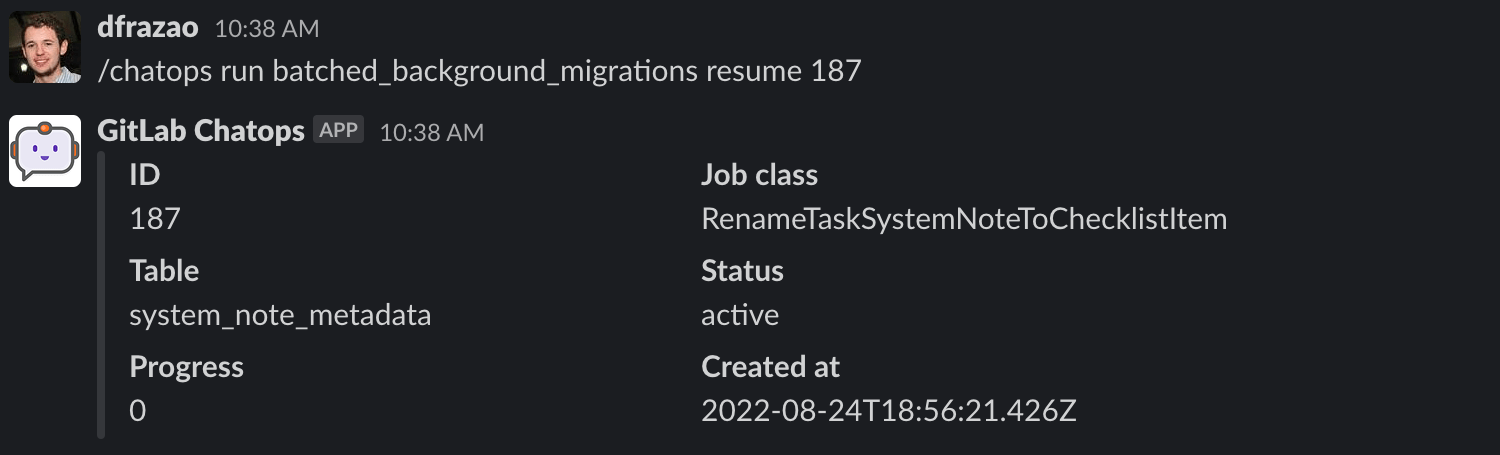Screen dimensions: 1500x455
Task: Click GitLab Chatops' 10:38 AM timestamp
Action: (x=431, y=132)
